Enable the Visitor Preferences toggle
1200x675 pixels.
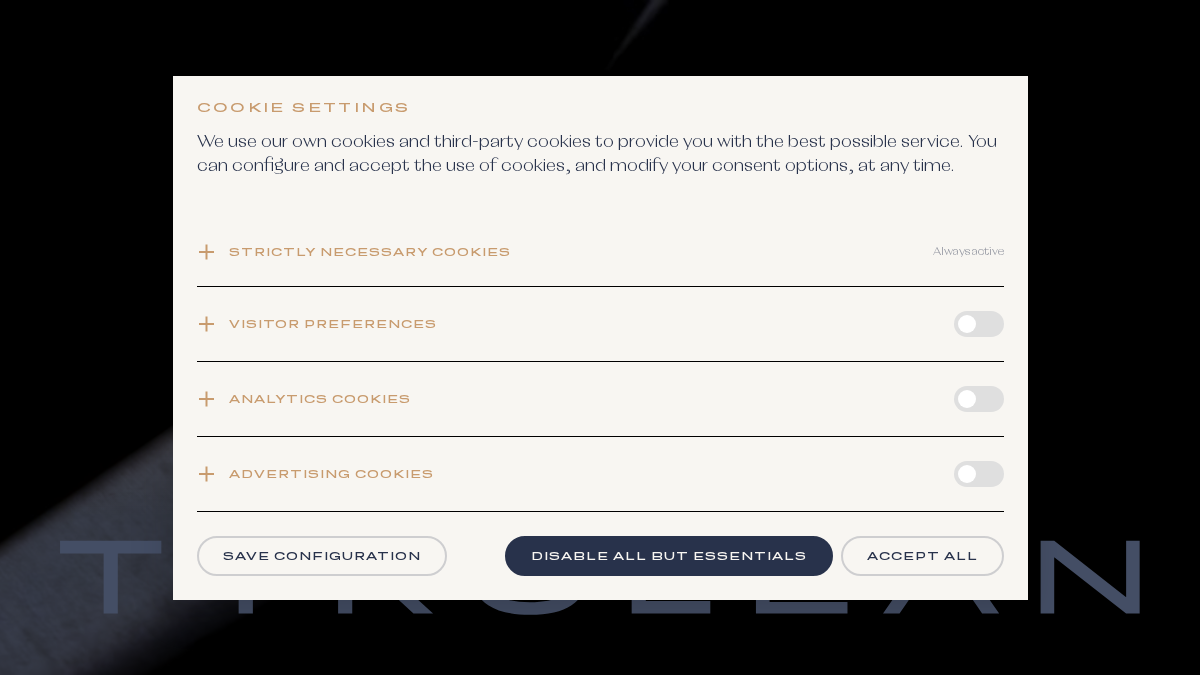pos(978,324)
